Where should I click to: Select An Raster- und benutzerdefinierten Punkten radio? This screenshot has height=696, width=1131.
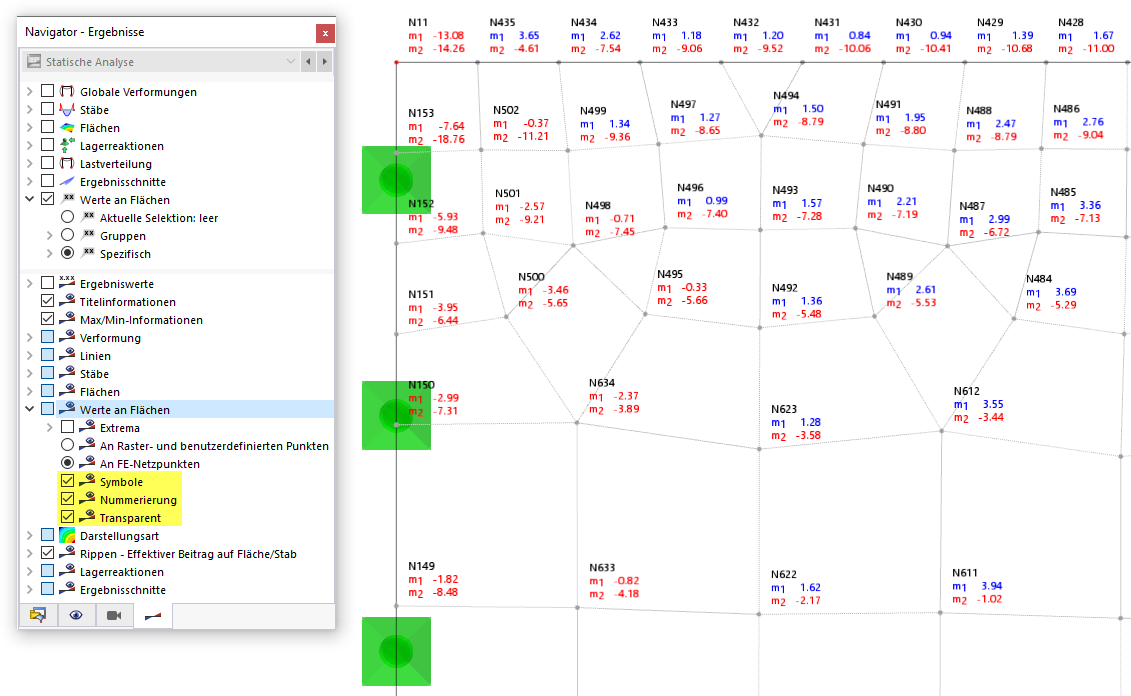[67, 445]
